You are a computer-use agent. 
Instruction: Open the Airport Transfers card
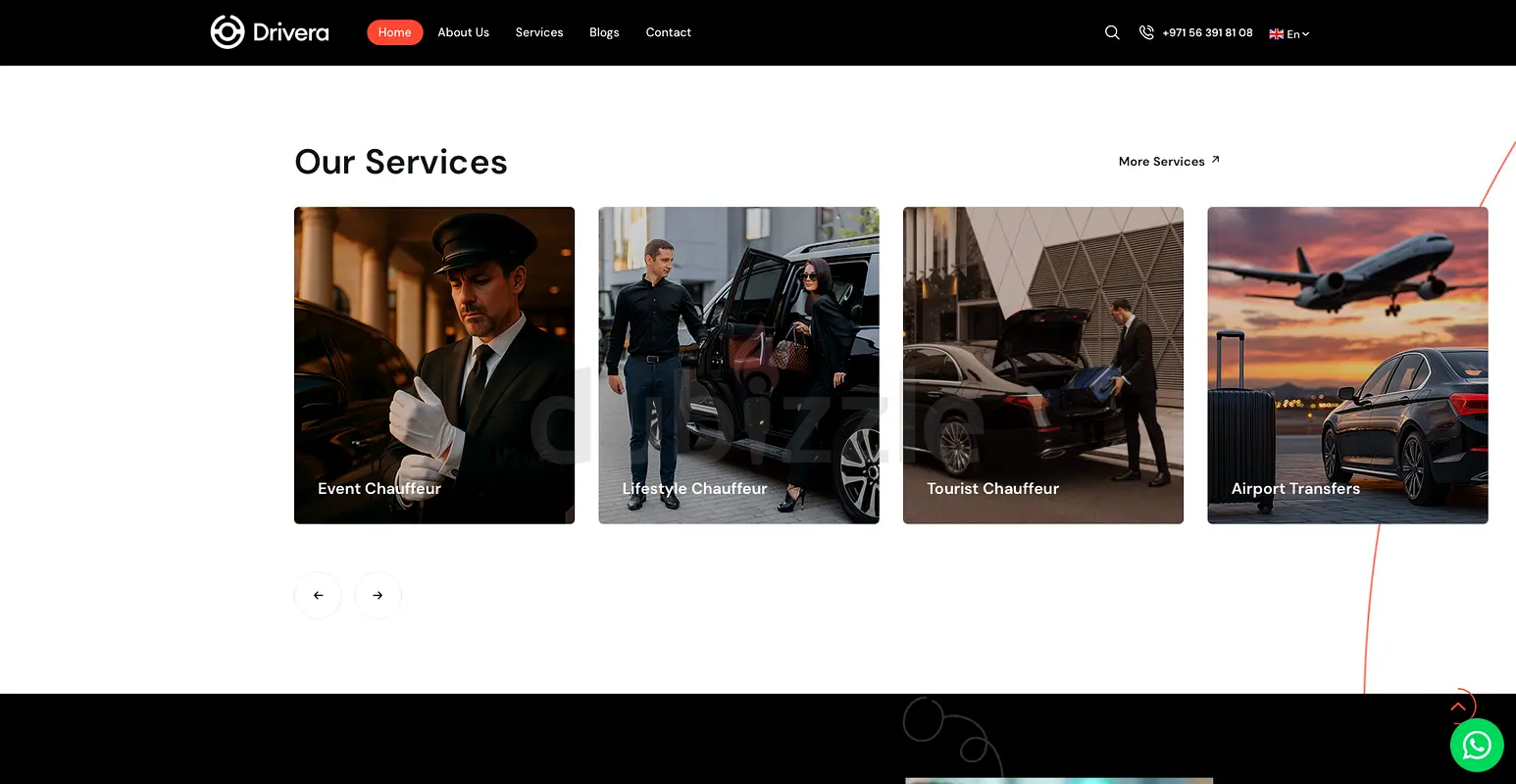(x=1347, y=365)
